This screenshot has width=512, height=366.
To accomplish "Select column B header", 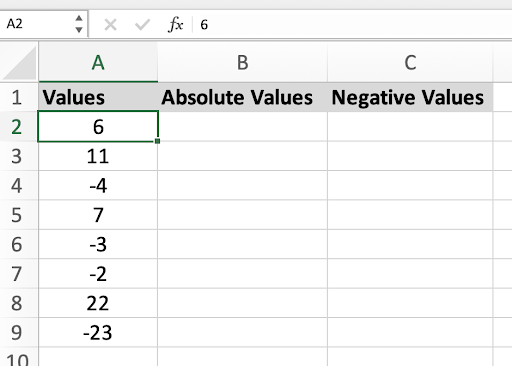I will [x=242, y=62].
